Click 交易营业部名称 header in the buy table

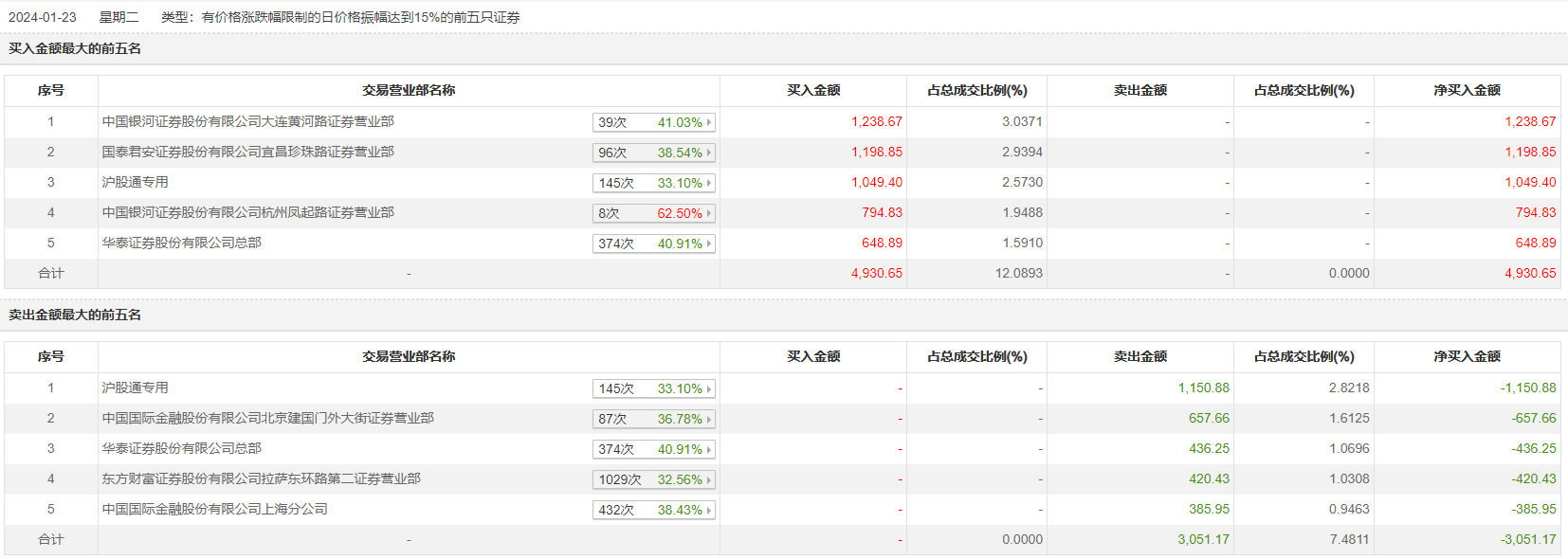pyautogui.click(x=409, y=90)
